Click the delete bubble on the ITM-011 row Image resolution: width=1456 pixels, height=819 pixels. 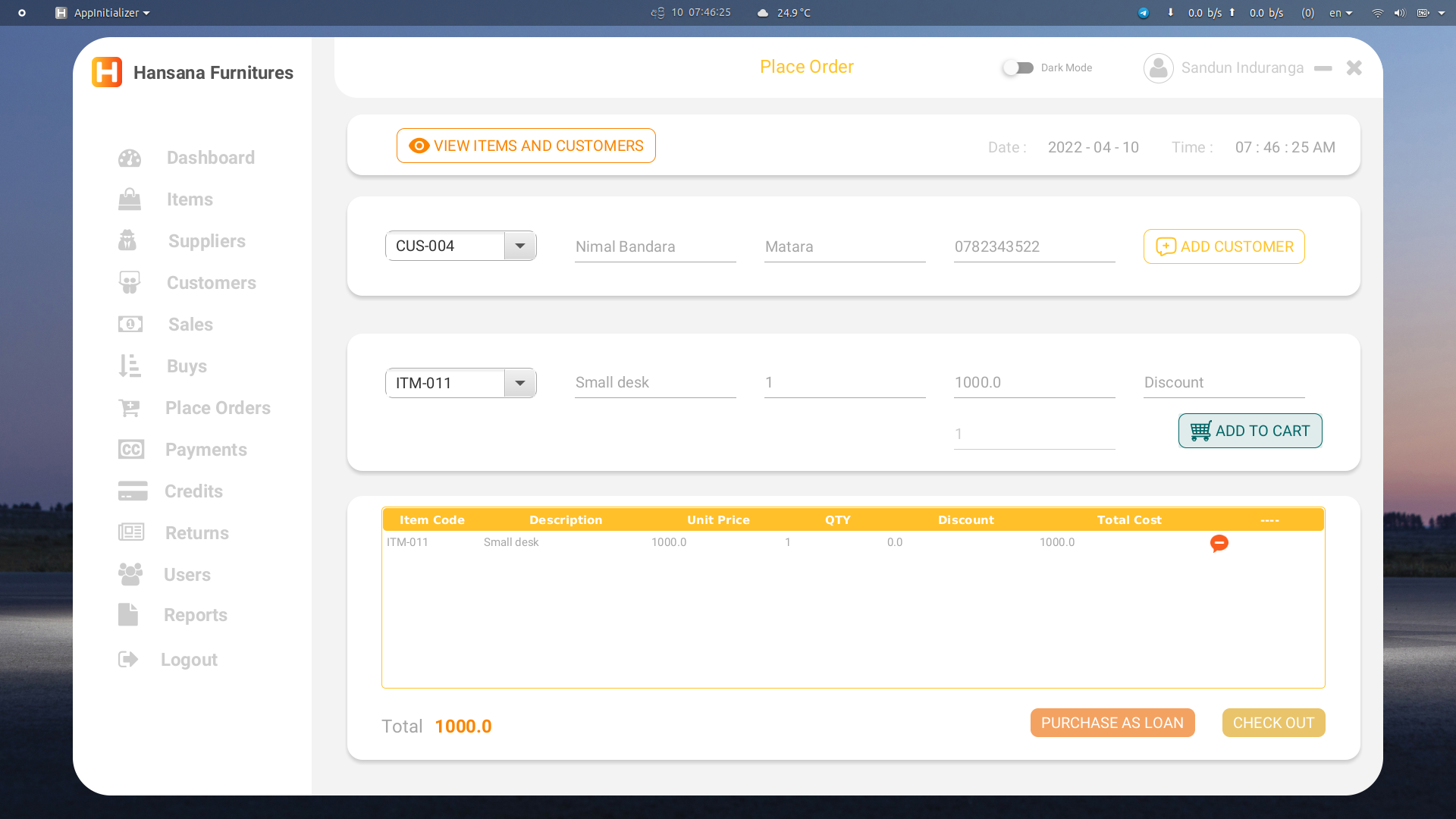point(1219,543)
